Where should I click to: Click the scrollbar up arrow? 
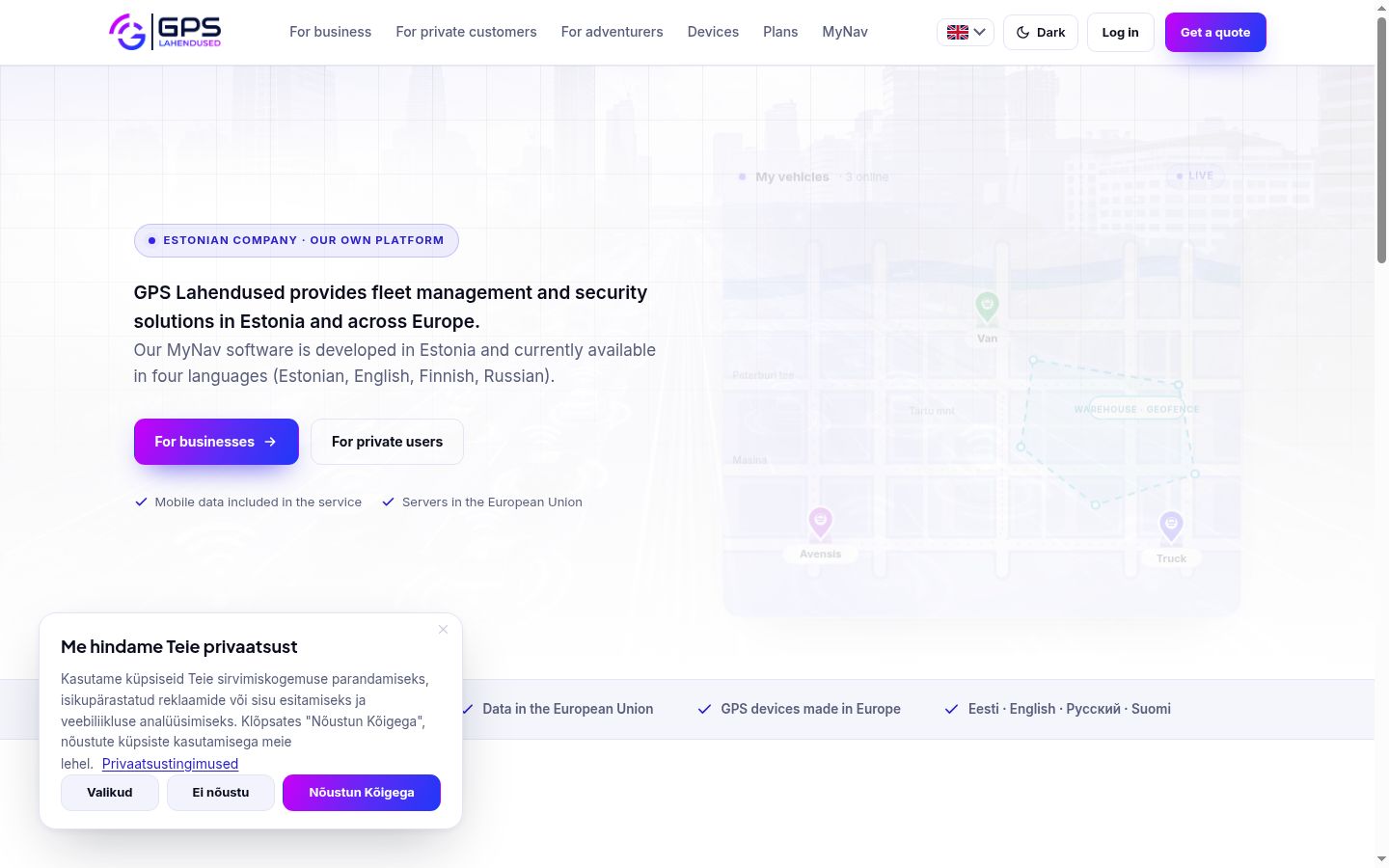click(1381, 8)
